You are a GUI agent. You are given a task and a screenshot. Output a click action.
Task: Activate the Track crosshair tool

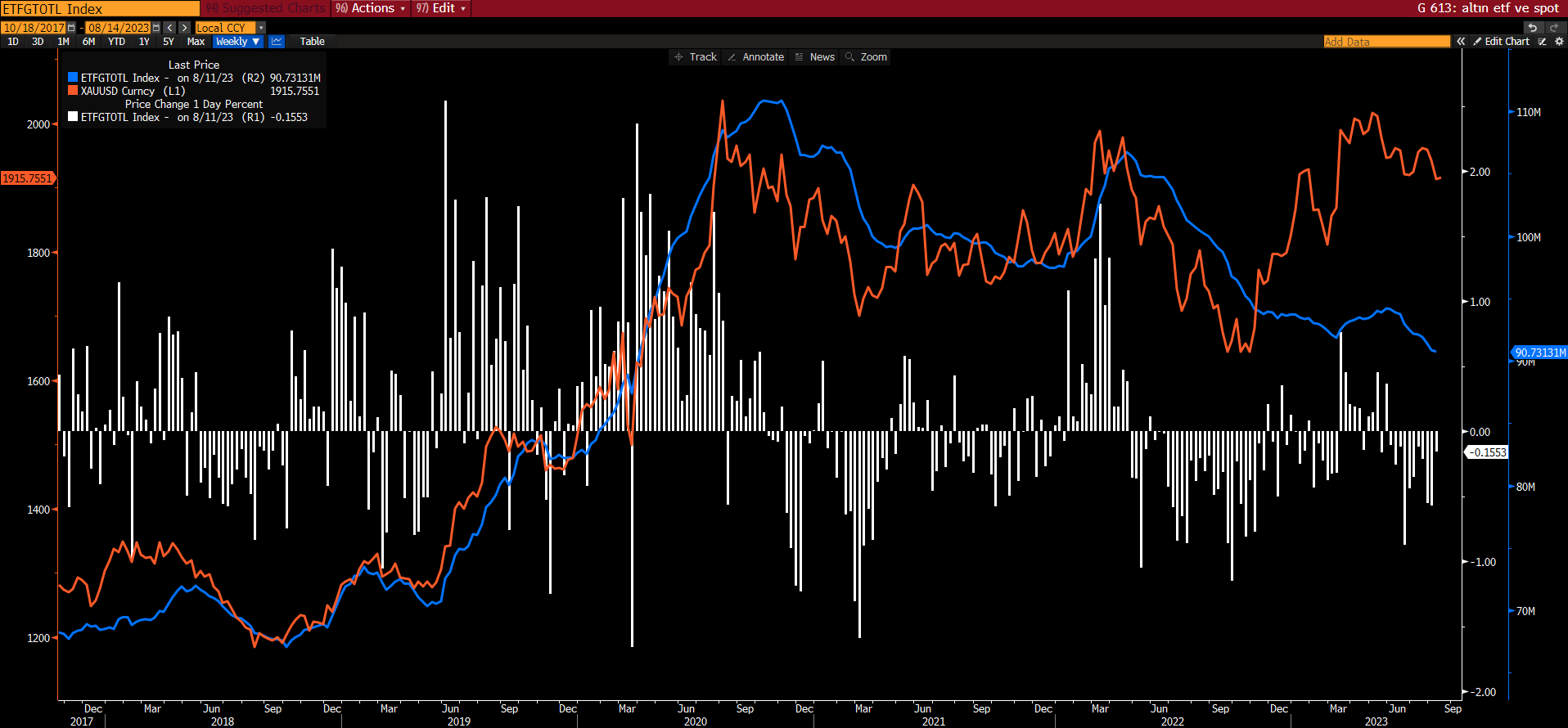(696, 57)
